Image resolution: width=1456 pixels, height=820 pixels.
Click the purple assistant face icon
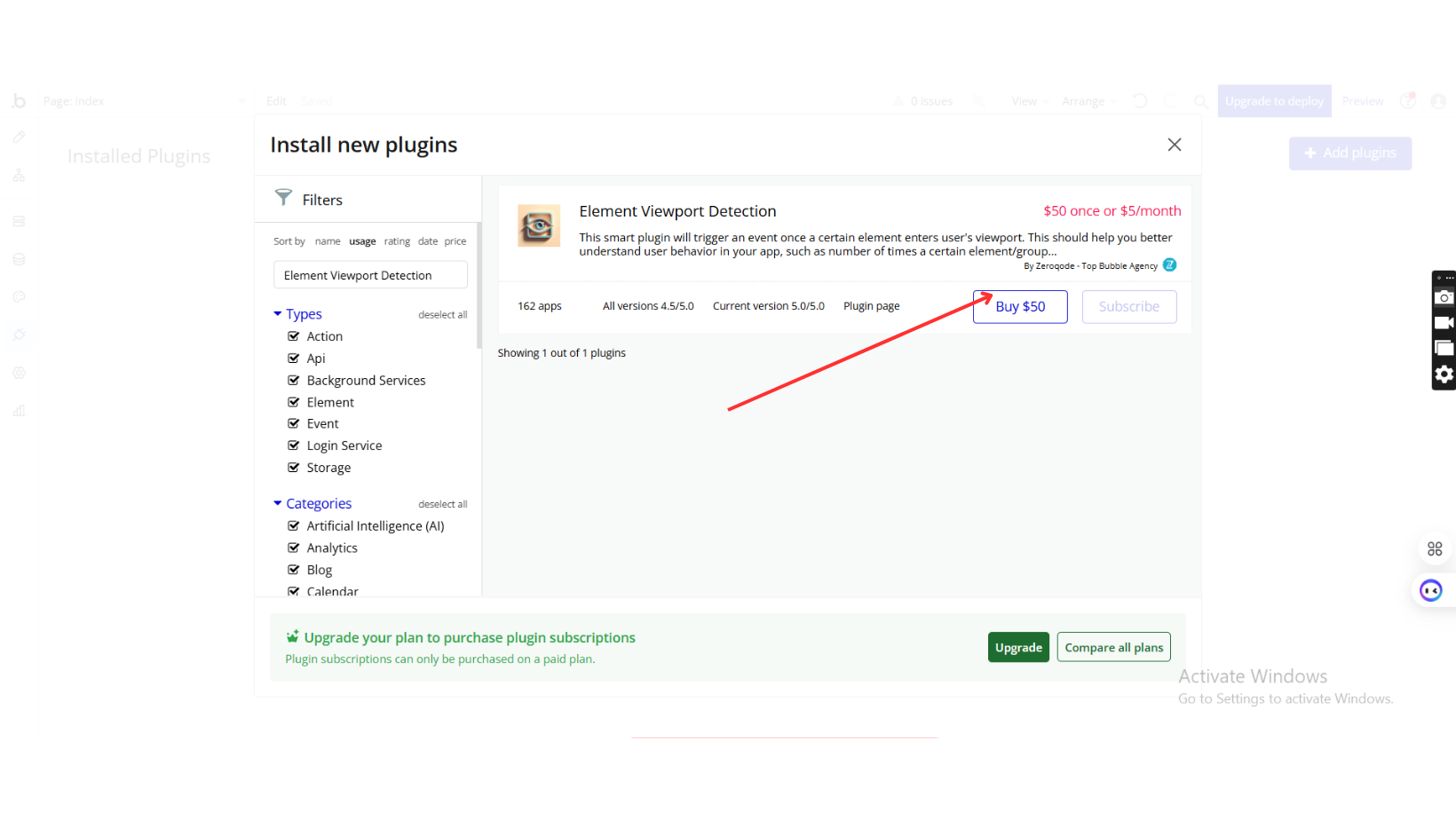[1430, 590]
